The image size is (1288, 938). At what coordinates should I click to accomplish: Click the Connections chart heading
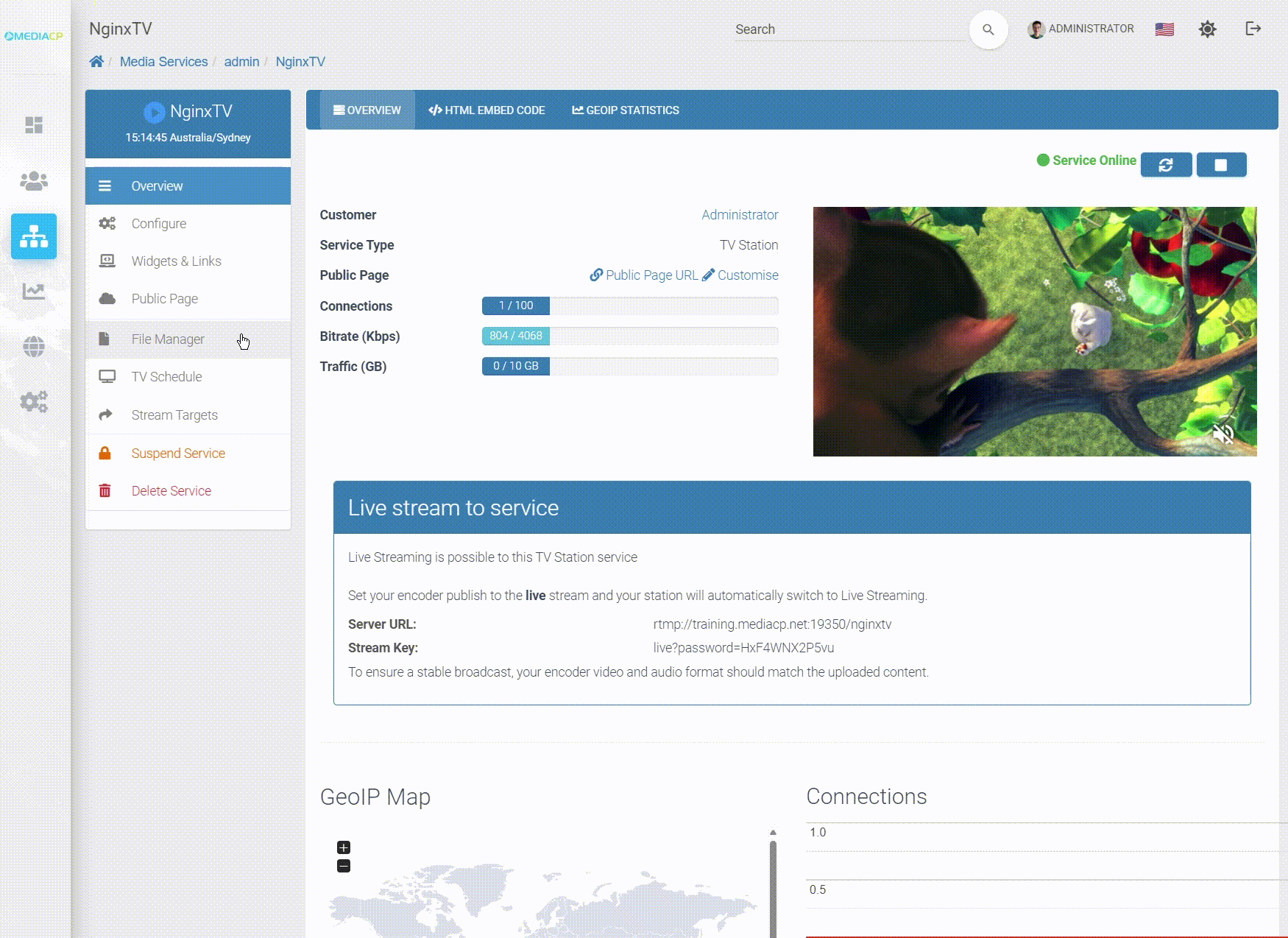[x=866, y=797]
